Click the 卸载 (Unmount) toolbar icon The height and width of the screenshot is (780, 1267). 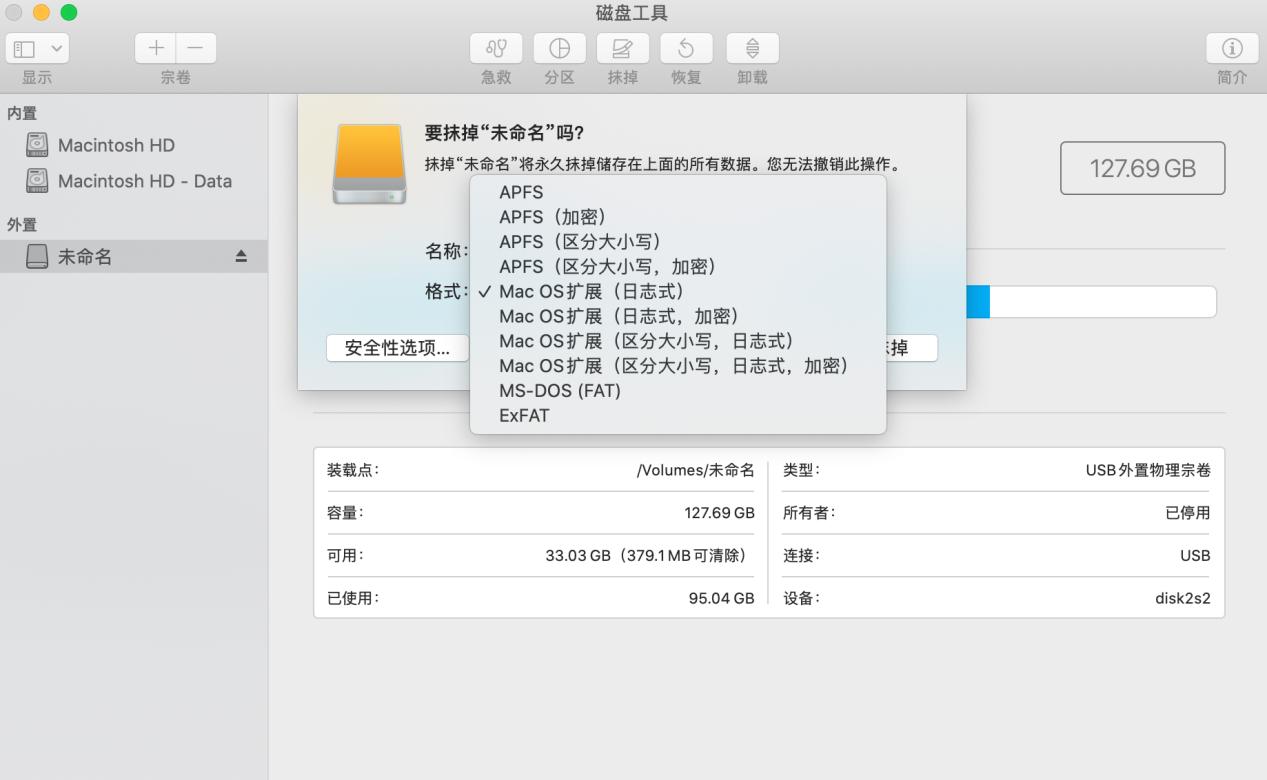click(x=751, y=48)
